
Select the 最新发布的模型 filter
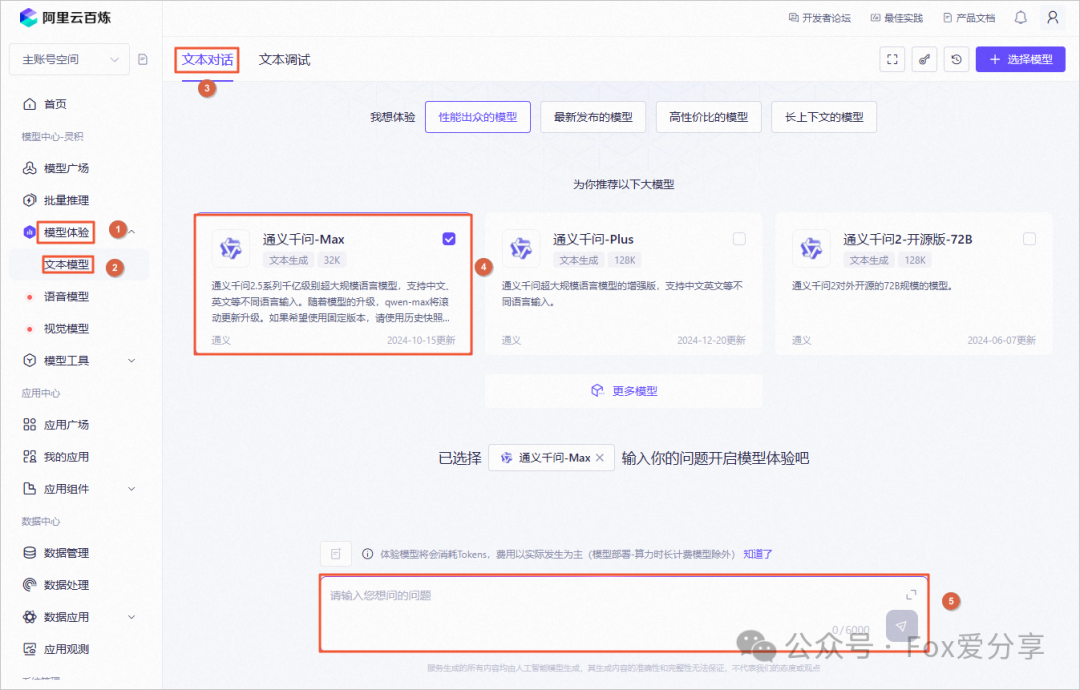[593, 117]
